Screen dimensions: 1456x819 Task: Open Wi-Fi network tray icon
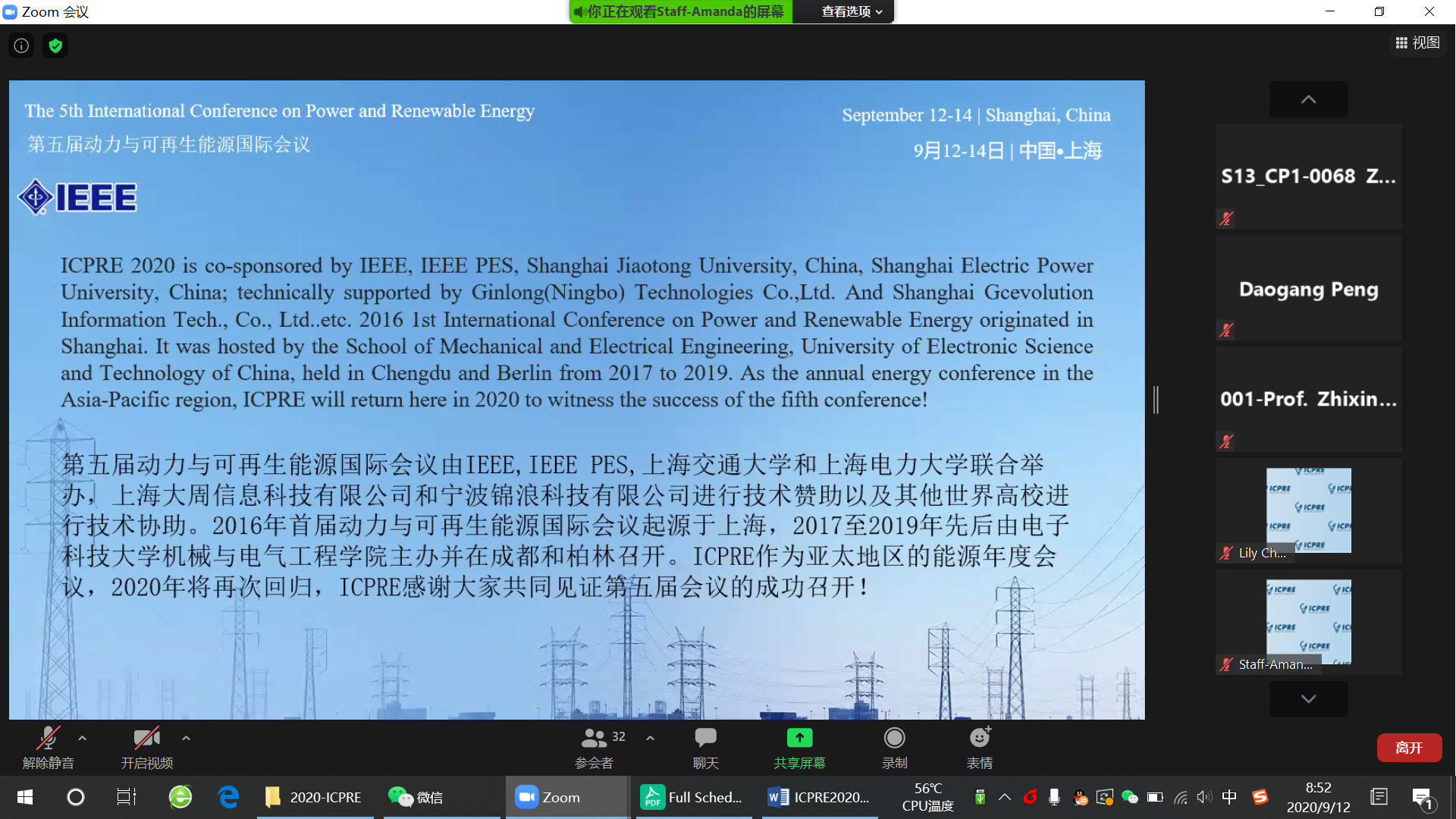pos(1180,797)
